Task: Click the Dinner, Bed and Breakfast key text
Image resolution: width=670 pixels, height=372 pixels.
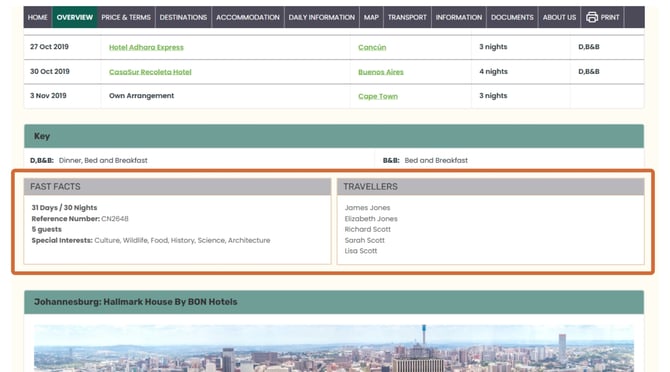Action: pos(103,161)
